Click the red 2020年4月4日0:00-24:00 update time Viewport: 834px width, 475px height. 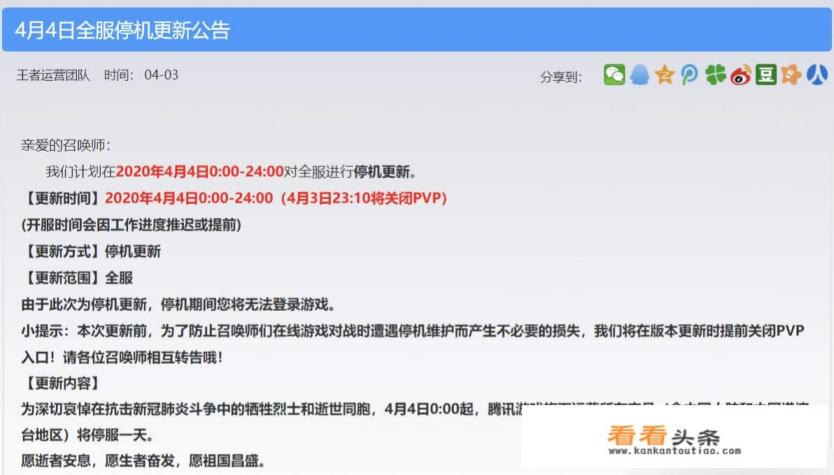(x=189, y=198)
